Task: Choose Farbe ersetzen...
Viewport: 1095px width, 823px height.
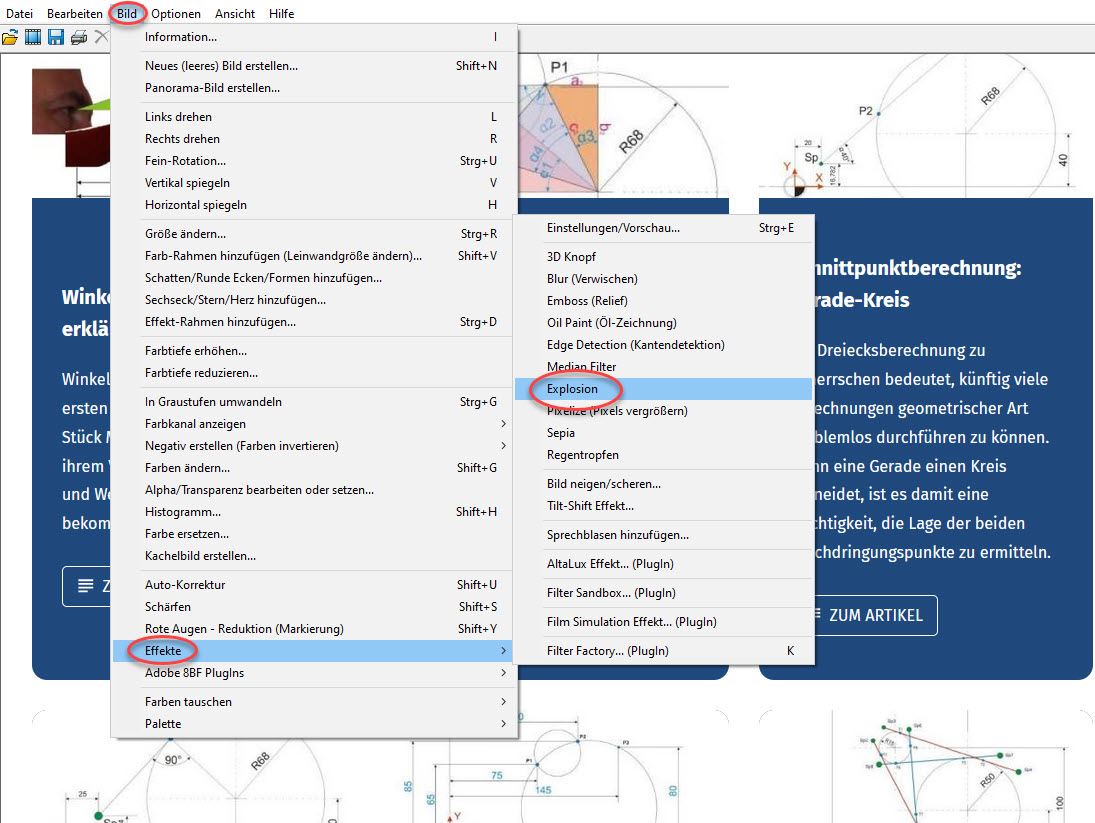Action: (x=314, y=533)
